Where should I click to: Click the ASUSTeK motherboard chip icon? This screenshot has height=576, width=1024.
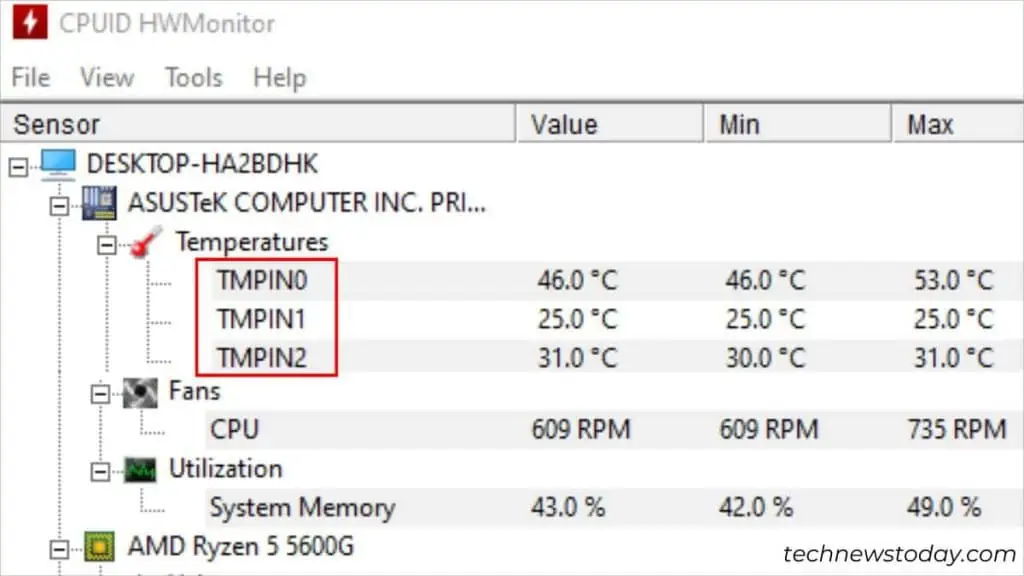[x=100, y=202]
